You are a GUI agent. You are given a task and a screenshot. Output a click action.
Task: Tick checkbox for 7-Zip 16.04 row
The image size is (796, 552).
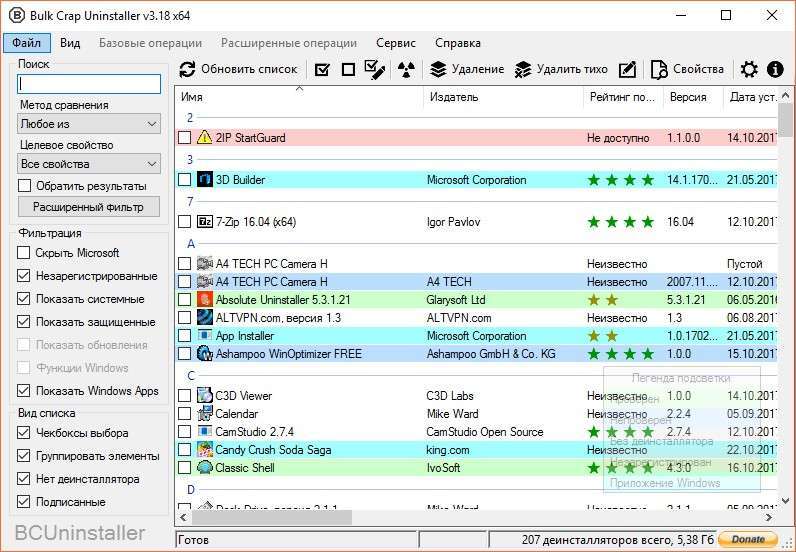[185, 221]
